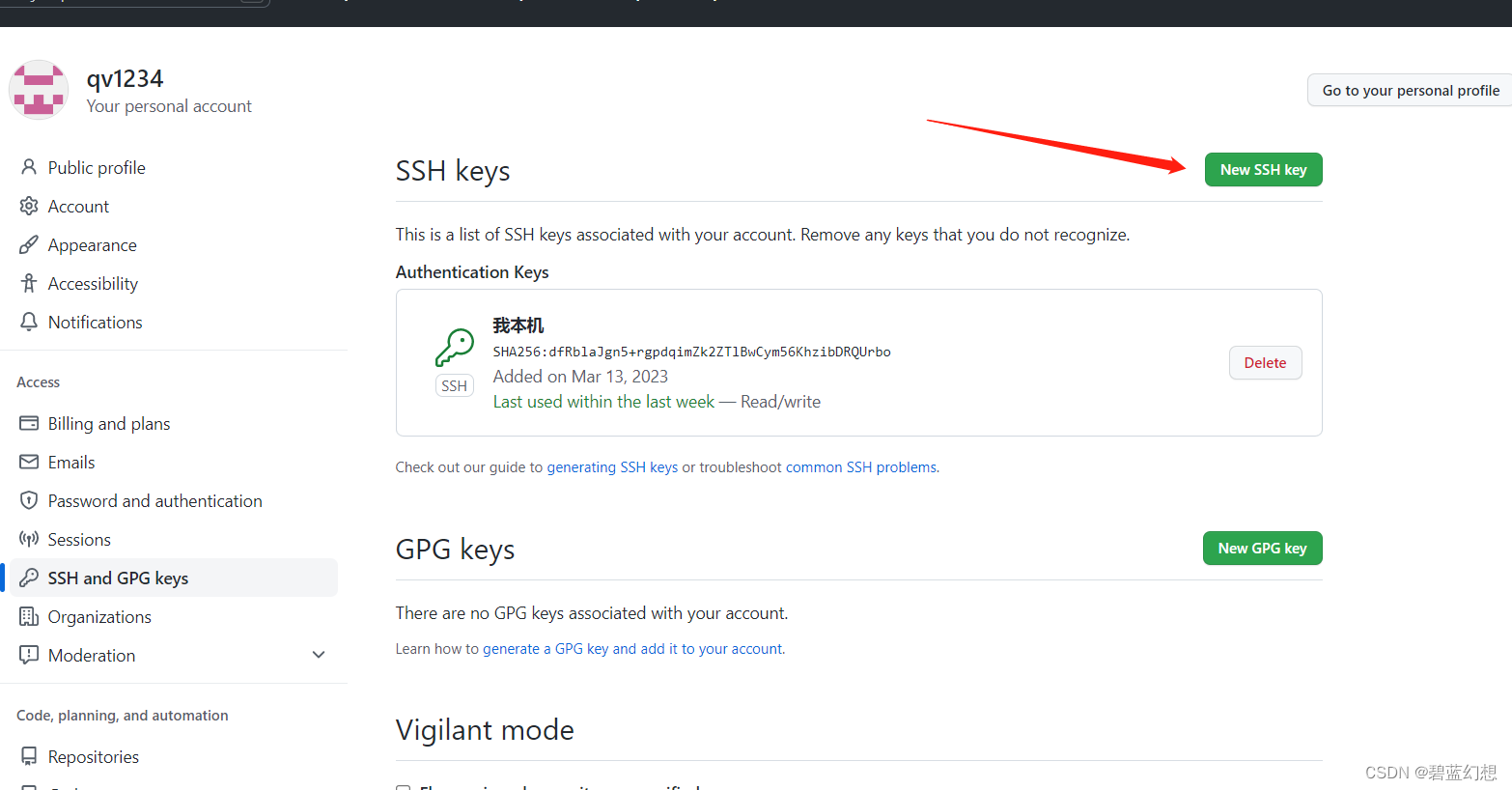Viewport: 1512px width, 790px height.
Task: Follow the common SSH problems link
Action: point(861,467)
